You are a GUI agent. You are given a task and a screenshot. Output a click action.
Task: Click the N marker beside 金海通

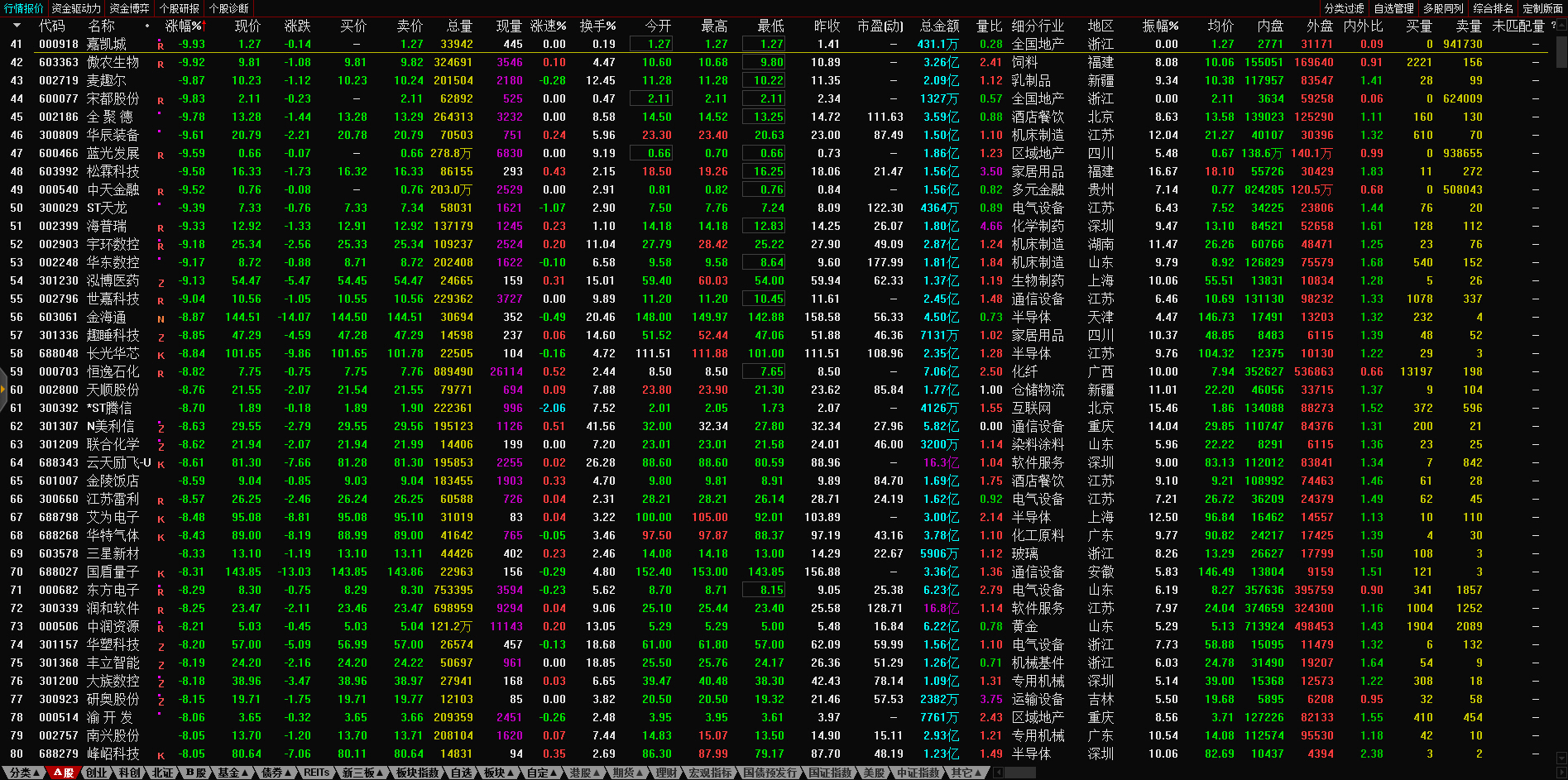(x=161, y=319)
